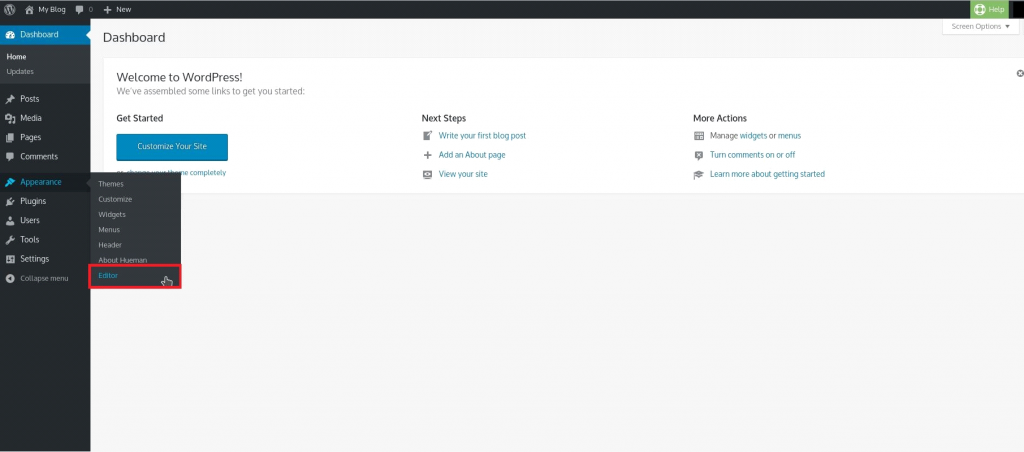The height and width of the screenshot is (452, 1024).
Task: Open the menus link under More Actions
Action: coord(789,136)
